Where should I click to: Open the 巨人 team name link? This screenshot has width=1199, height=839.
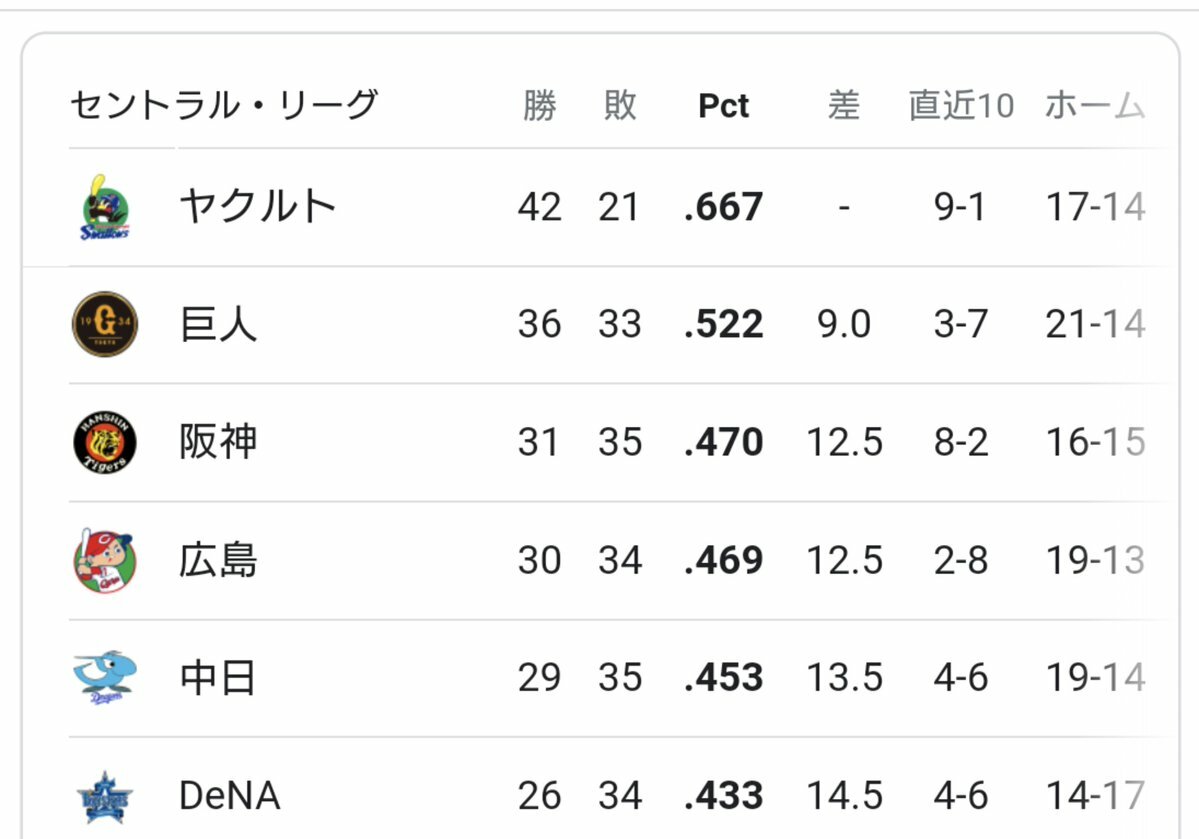[x=218, y=324]
